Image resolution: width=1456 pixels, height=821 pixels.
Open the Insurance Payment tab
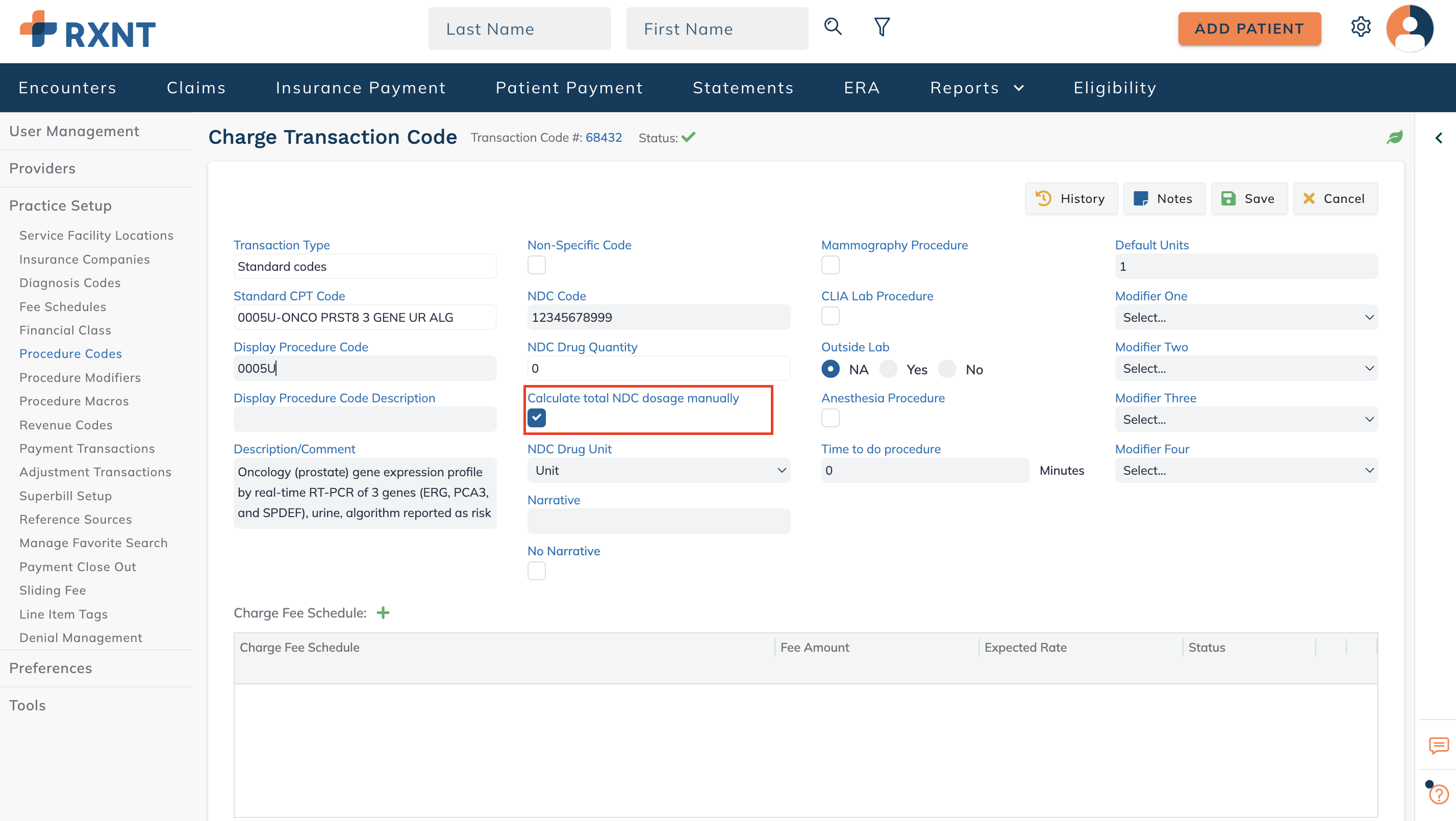(361, 88)
